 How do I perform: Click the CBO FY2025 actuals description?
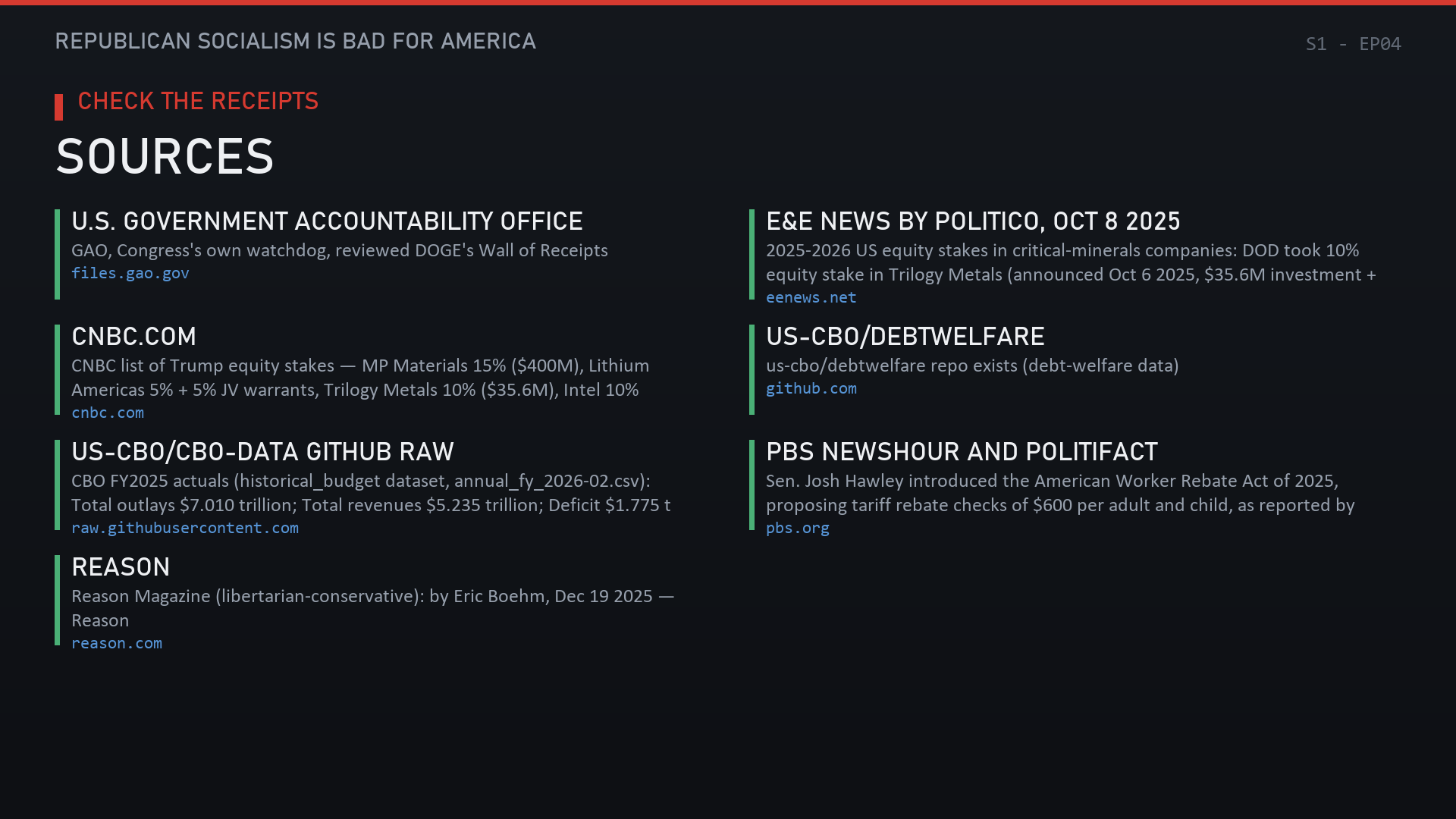point(371,493)
